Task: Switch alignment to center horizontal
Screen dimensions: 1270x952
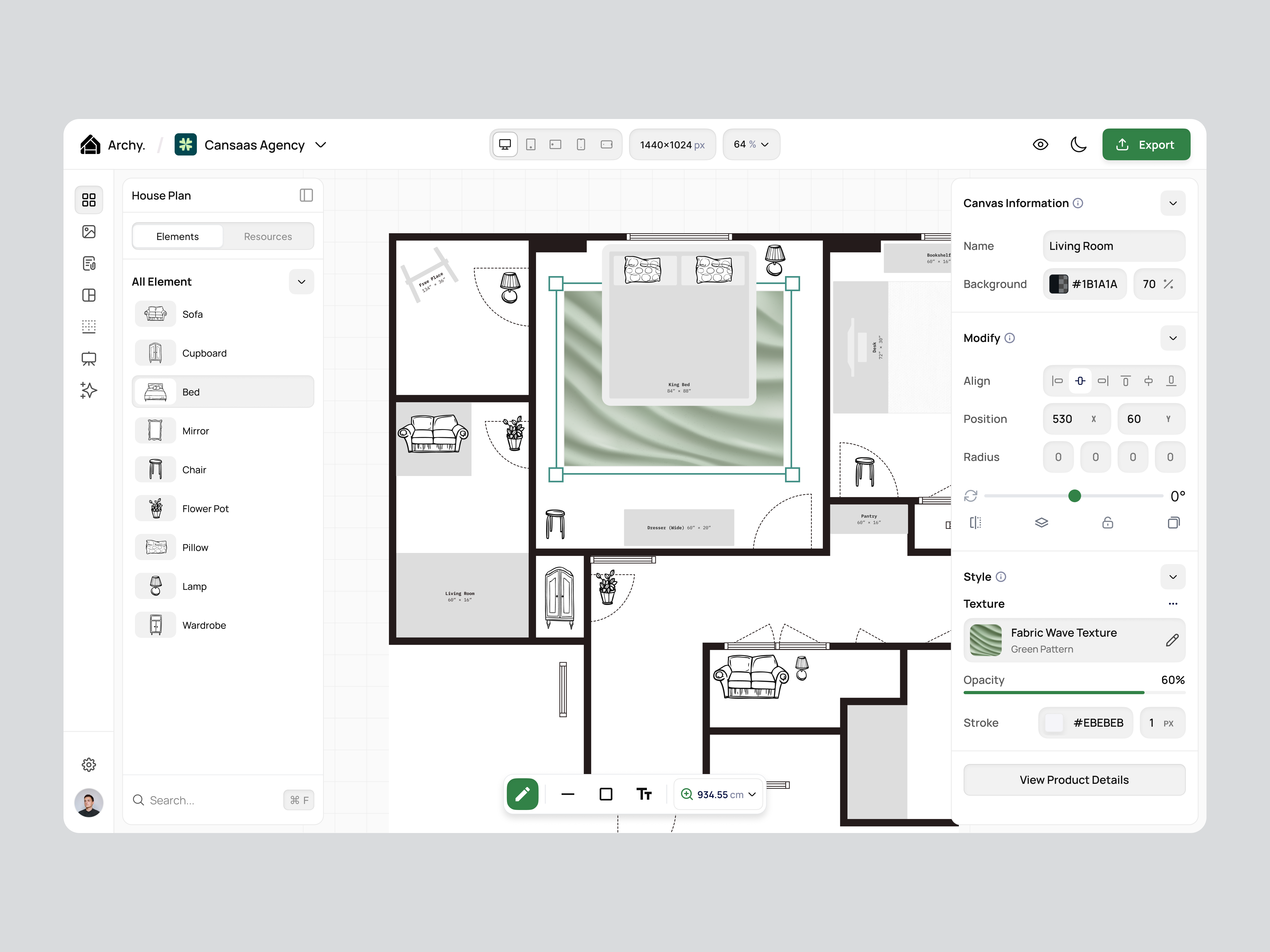Action: tap(1080, 381)
